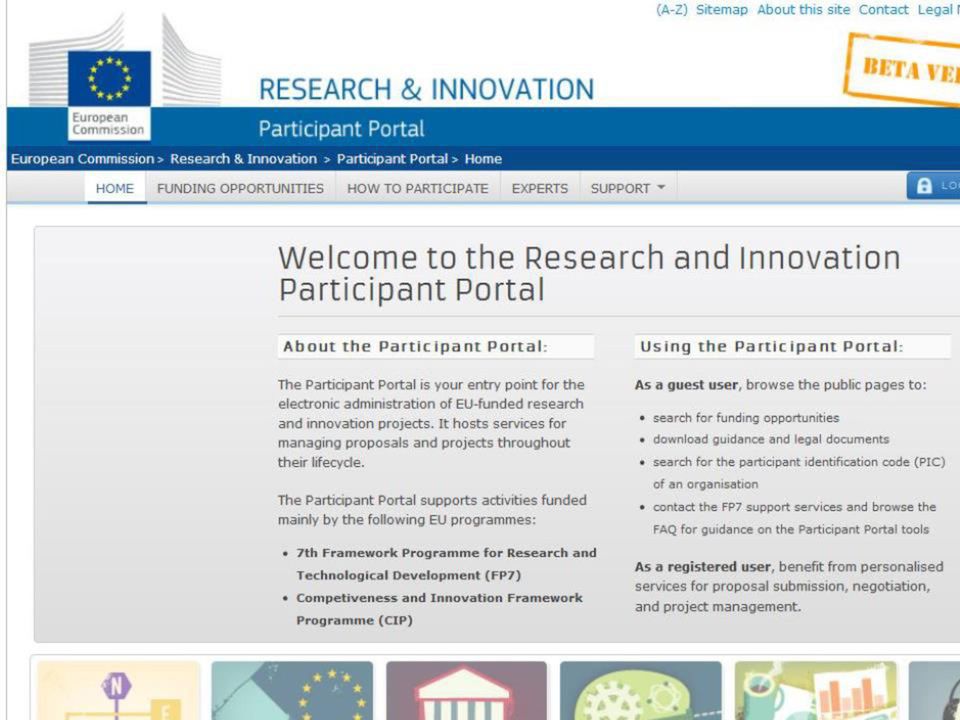Click 'search for the participant identification code' bullet

[799, 473]
